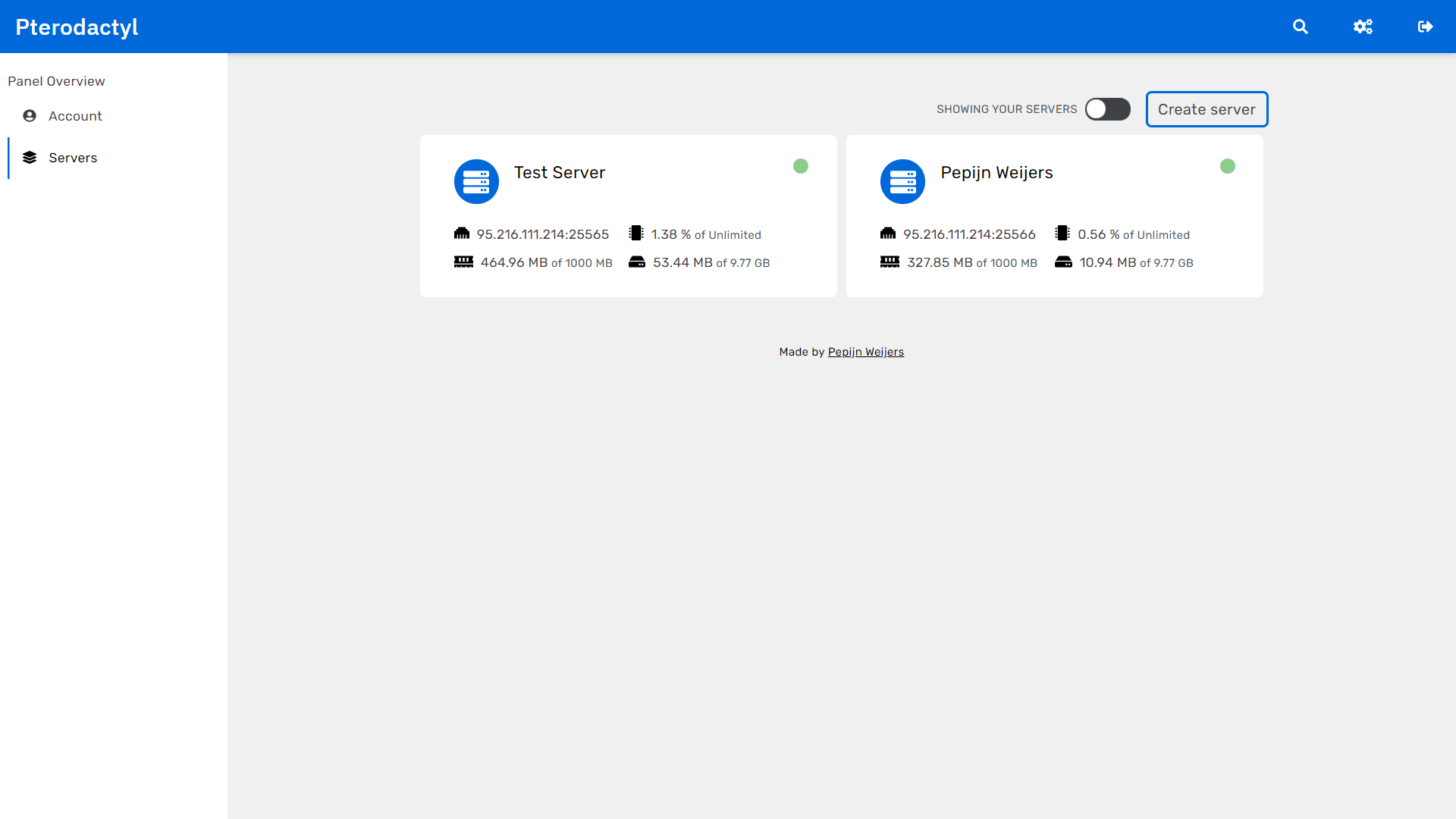Click the Pepijn Weijers green status dot
1456x819 pixels.
(1228, 166)
